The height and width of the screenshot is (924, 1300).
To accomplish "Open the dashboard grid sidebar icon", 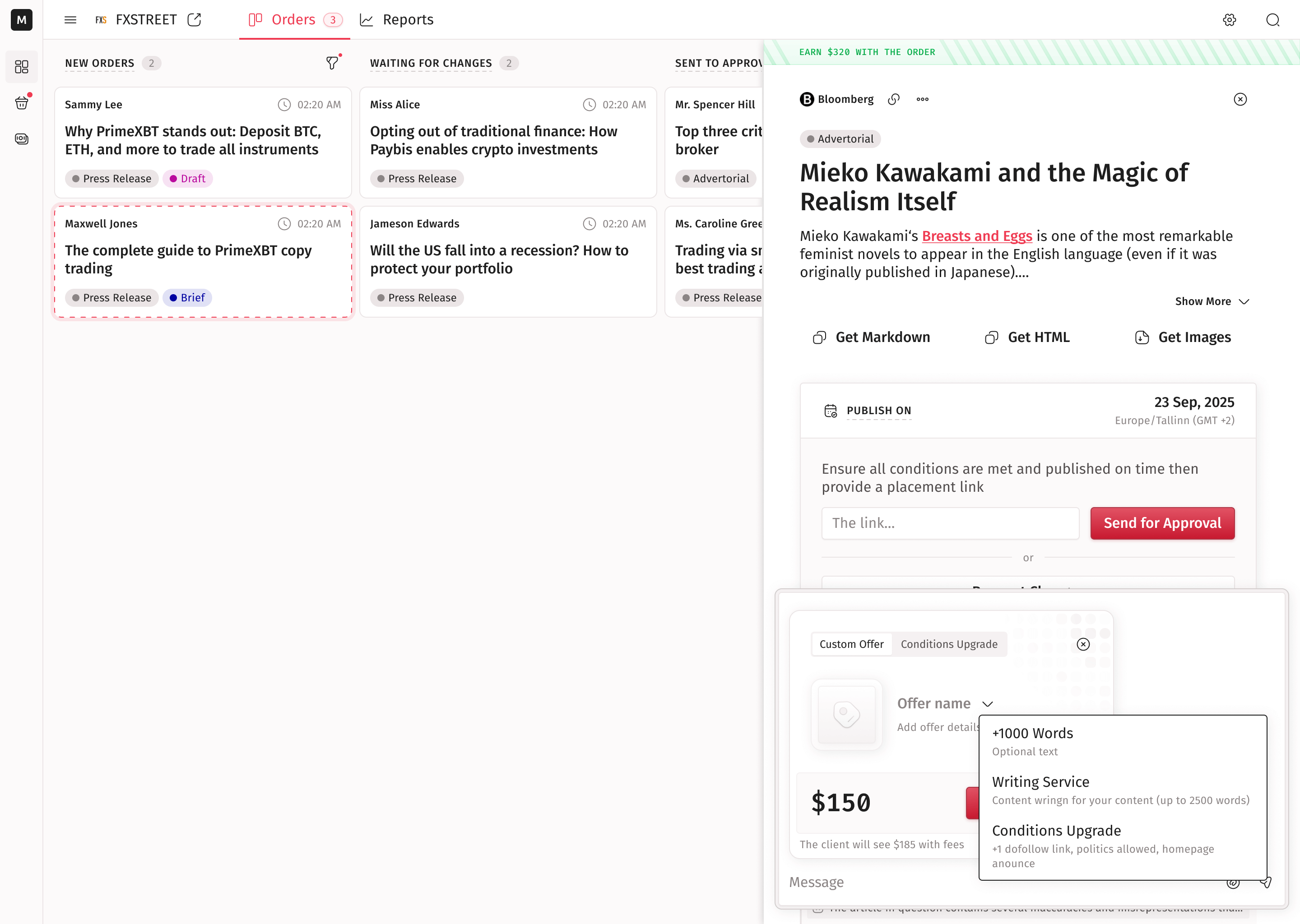I will tap(22, 67).
